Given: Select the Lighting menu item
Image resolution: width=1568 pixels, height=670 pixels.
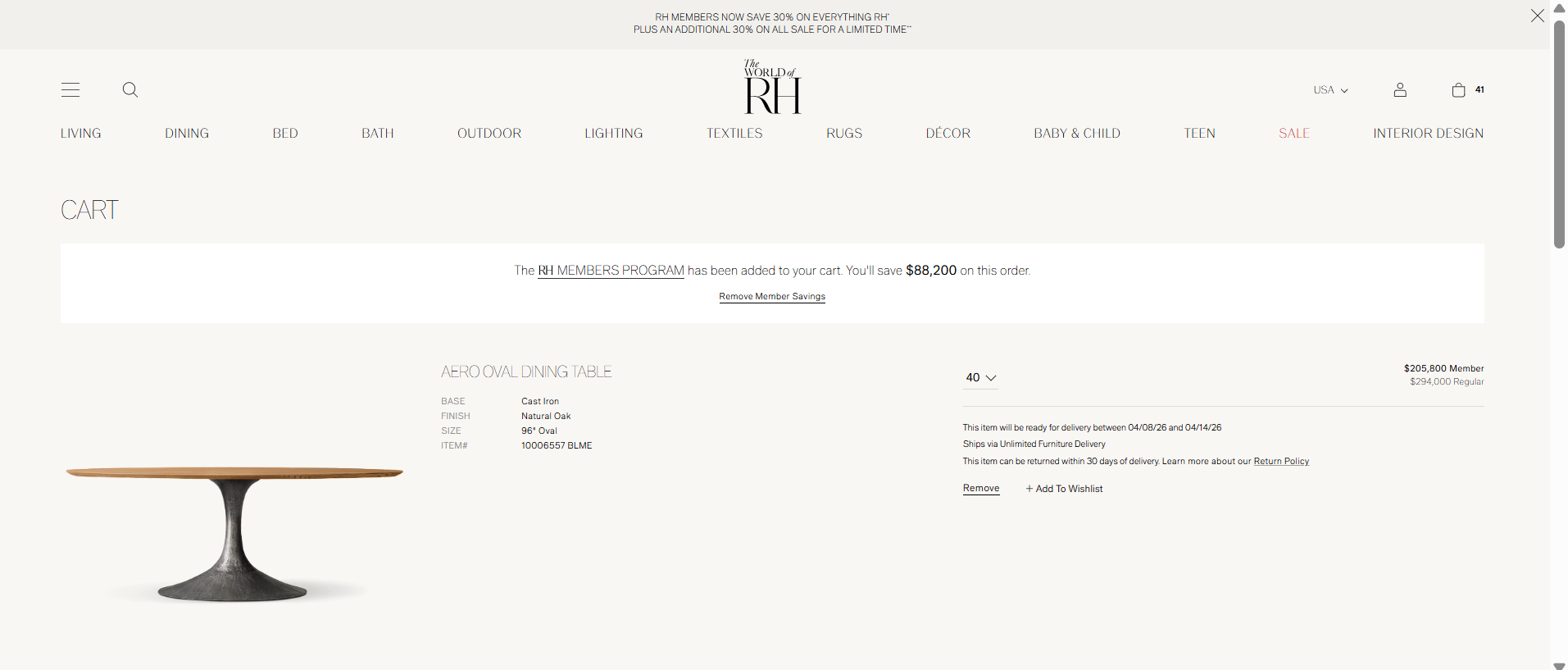Looking at the screenshot, I should coord(613,134).
